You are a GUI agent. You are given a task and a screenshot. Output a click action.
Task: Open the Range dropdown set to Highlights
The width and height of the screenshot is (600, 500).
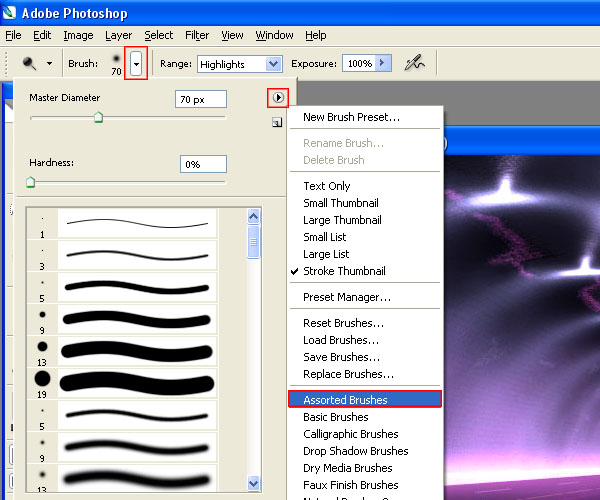coord(240,64)
